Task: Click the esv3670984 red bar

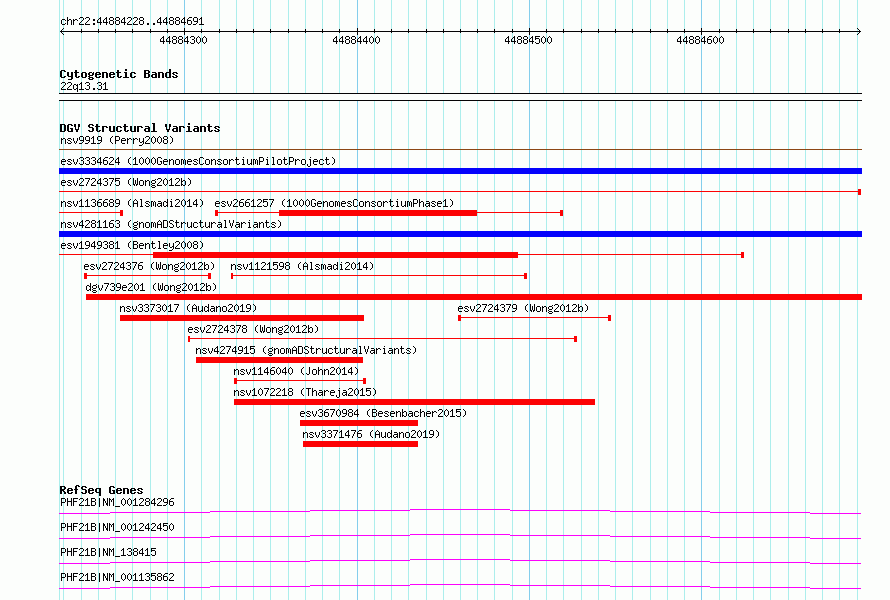Action: [359, 423]
